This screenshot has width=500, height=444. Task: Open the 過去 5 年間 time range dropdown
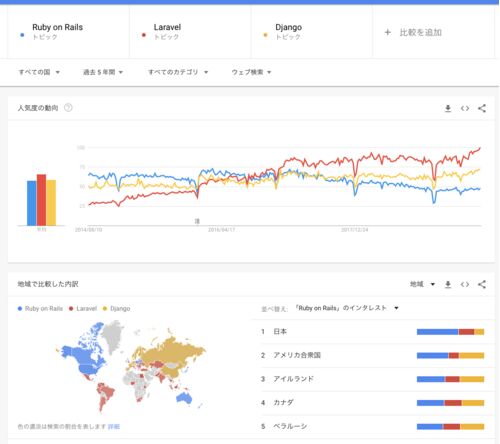103,72
